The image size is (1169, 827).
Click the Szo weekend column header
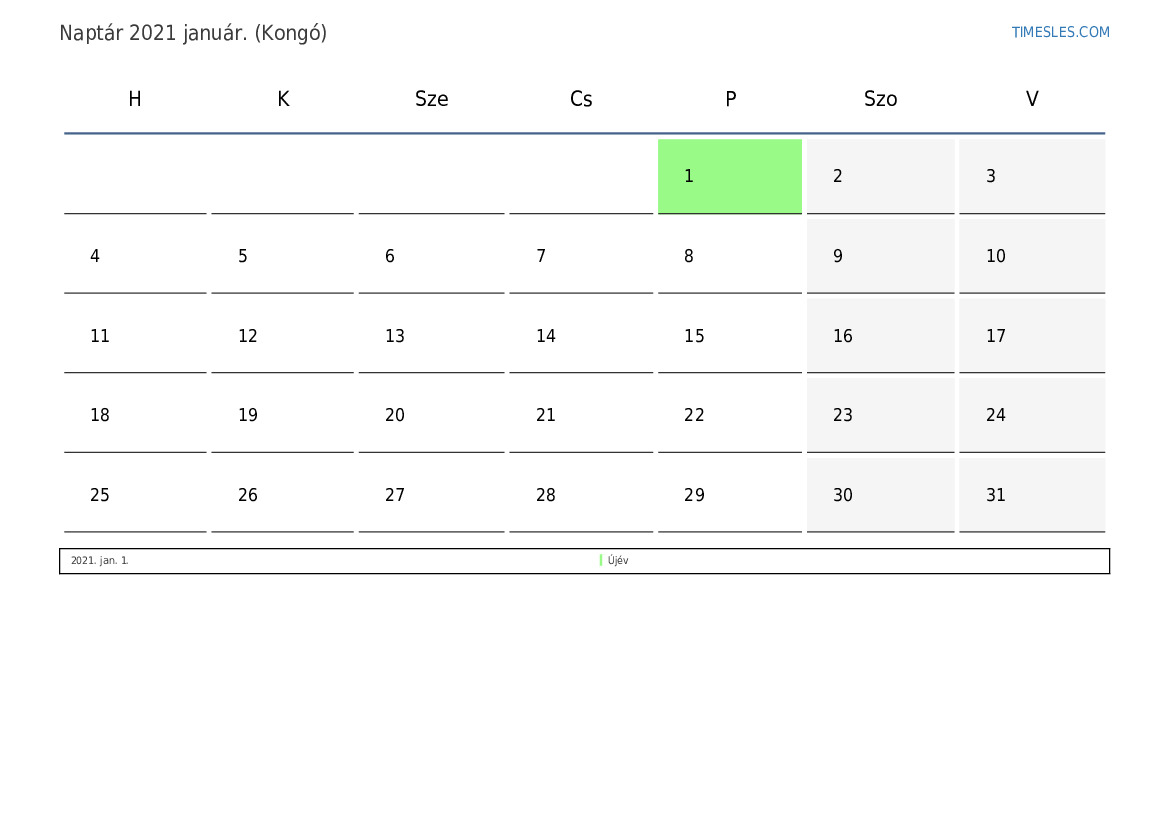[x=880, y=99]
